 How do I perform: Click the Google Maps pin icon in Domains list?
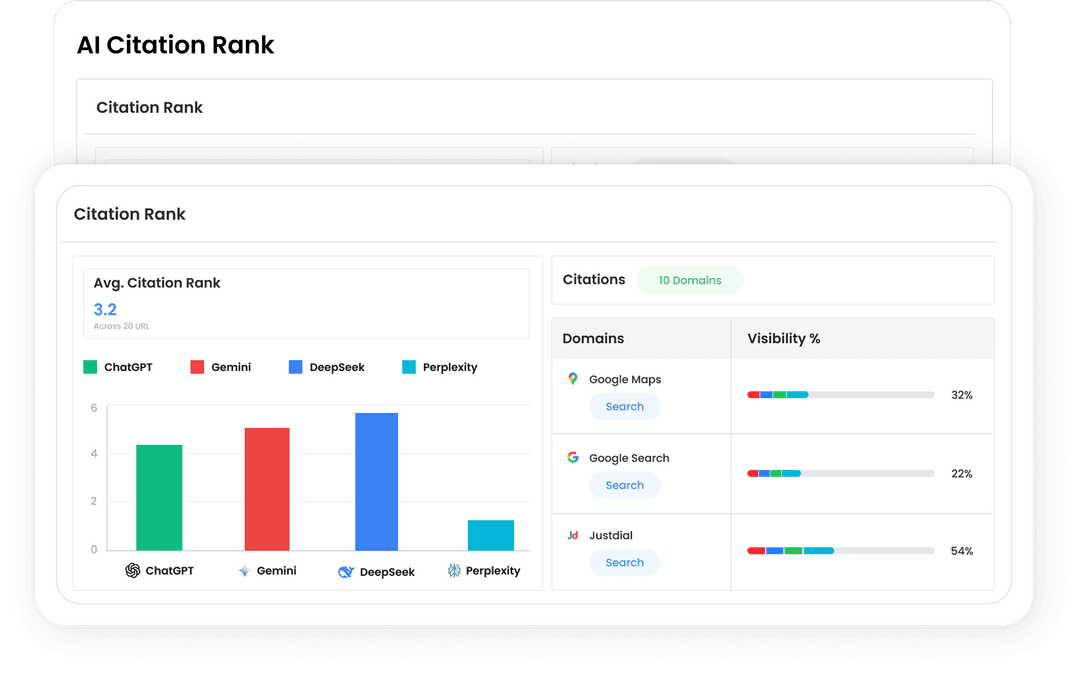coord(573,379)
